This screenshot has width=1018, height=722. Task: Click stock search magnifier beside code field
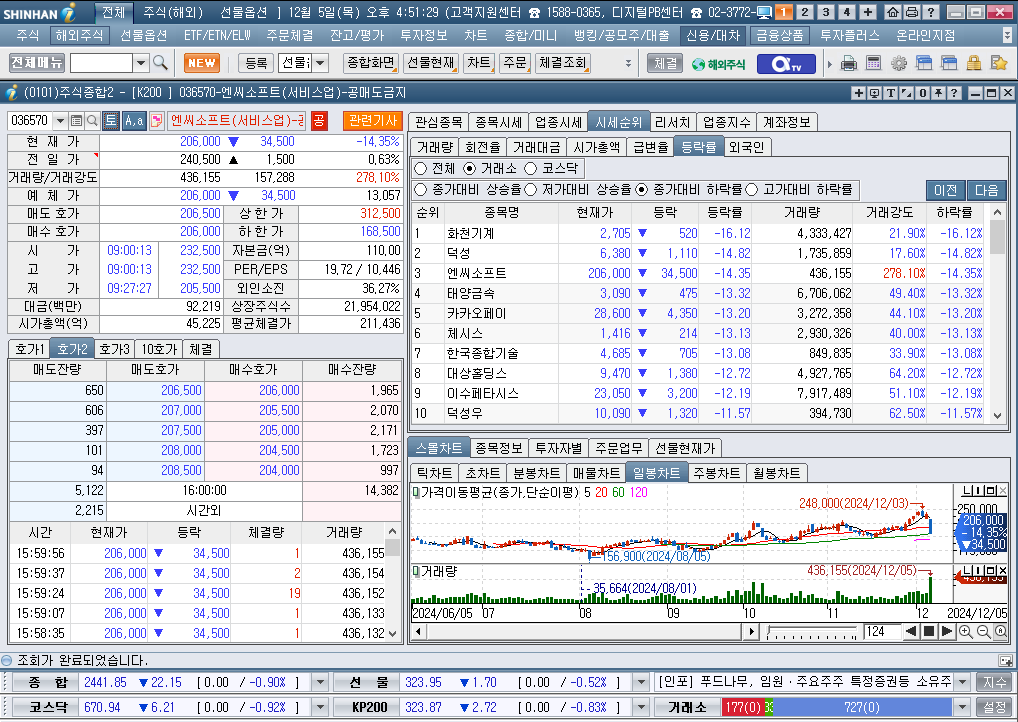(92, 120)
